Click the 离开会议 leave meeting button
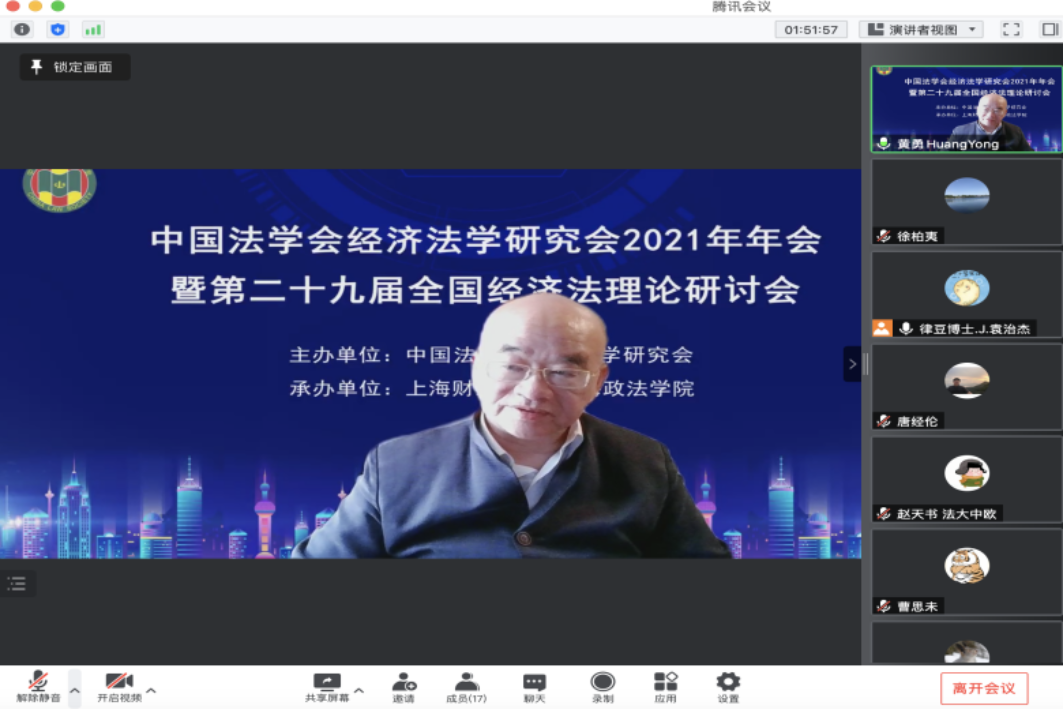The height and width of the screenshot is (709, 1063). pos(984,688)
